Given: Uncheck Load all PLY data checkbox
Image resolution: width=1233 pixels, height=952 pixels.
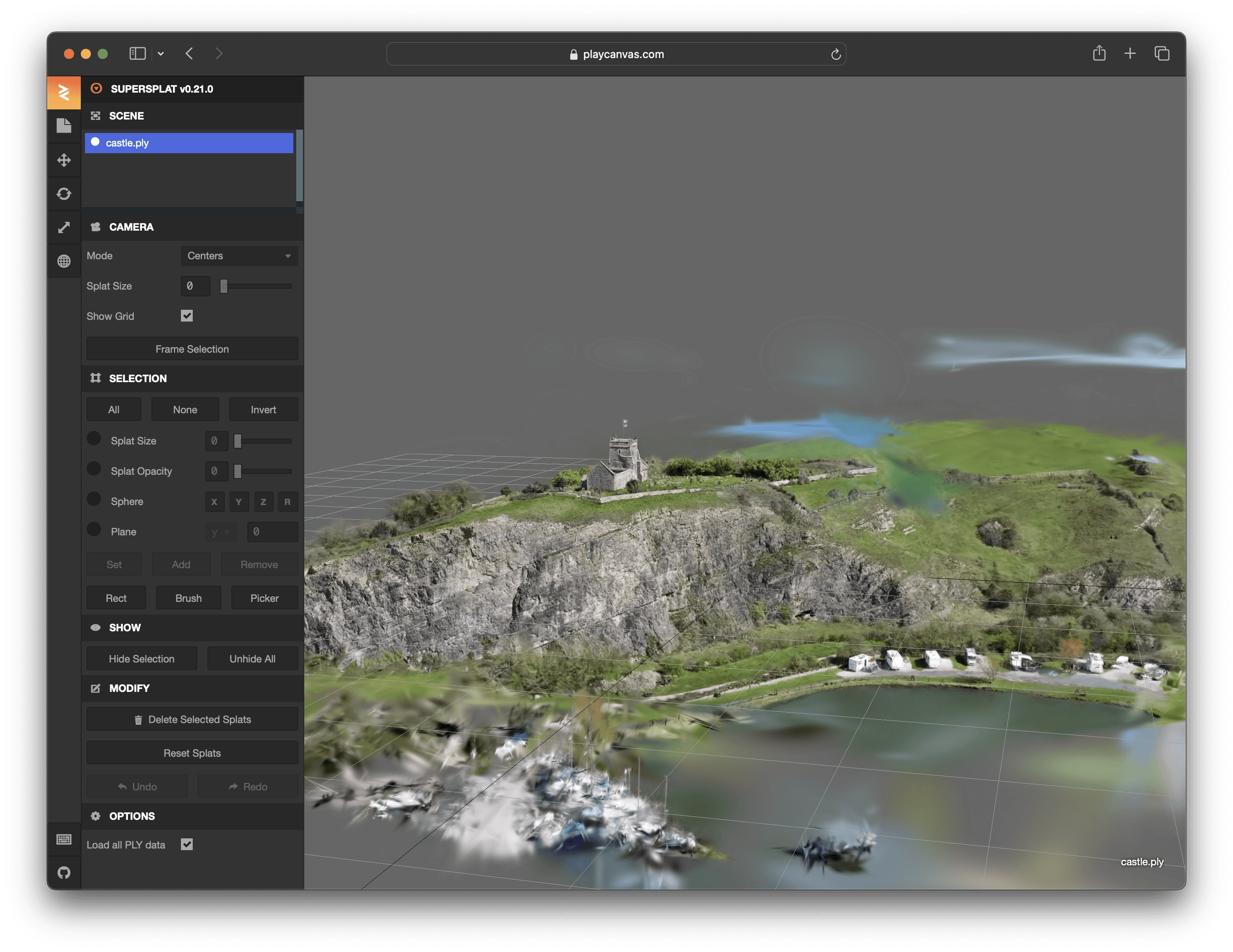Looking at the screenshot, I should pos(187,844).
